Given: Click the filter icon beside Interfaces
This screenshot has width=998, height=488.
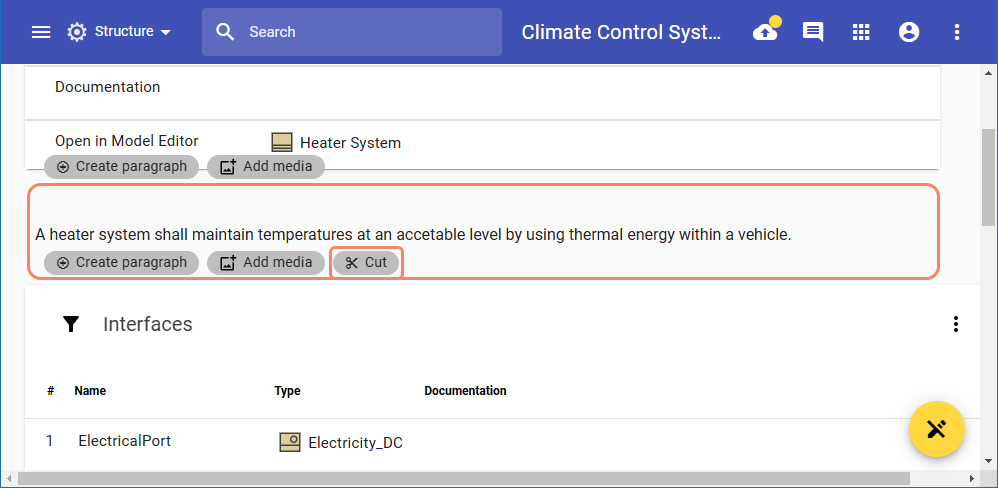Looking at the screenshot, I should (x=71, y=324).
